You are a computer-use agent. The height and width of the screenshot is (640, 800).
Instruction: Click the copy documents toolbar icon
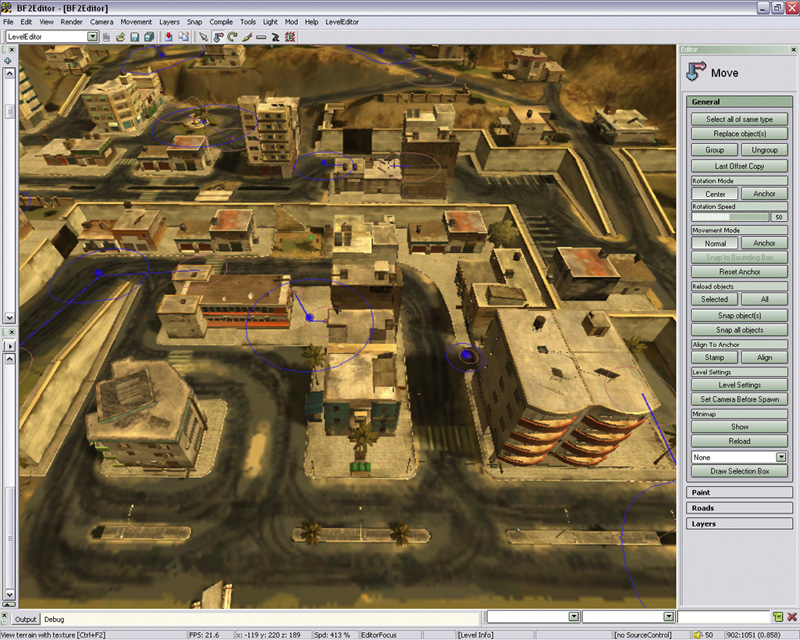(x=183, y=37)
